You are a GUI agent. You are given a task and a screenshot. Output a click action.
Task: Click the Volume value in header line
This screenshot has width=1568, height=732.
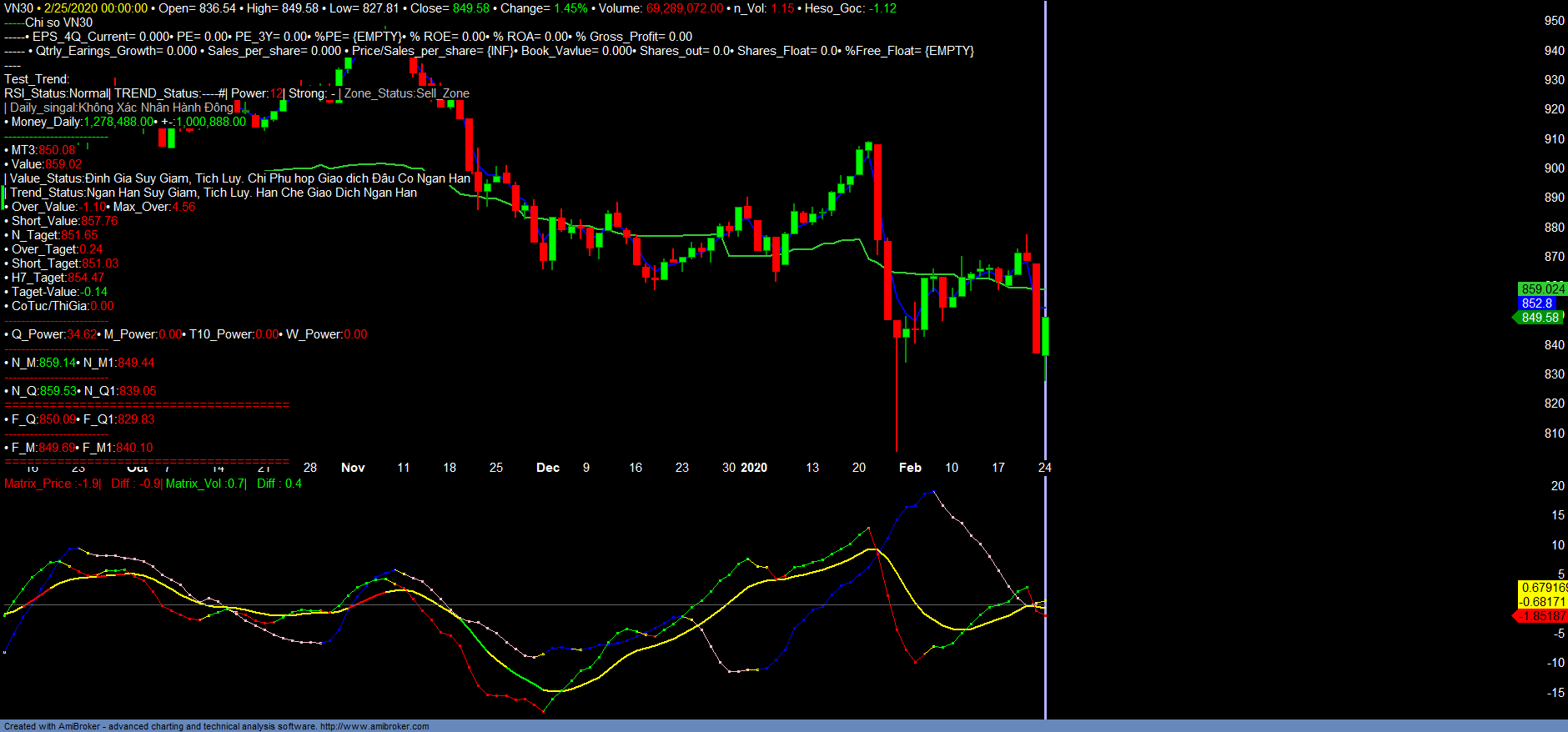[x=684, y=8]
